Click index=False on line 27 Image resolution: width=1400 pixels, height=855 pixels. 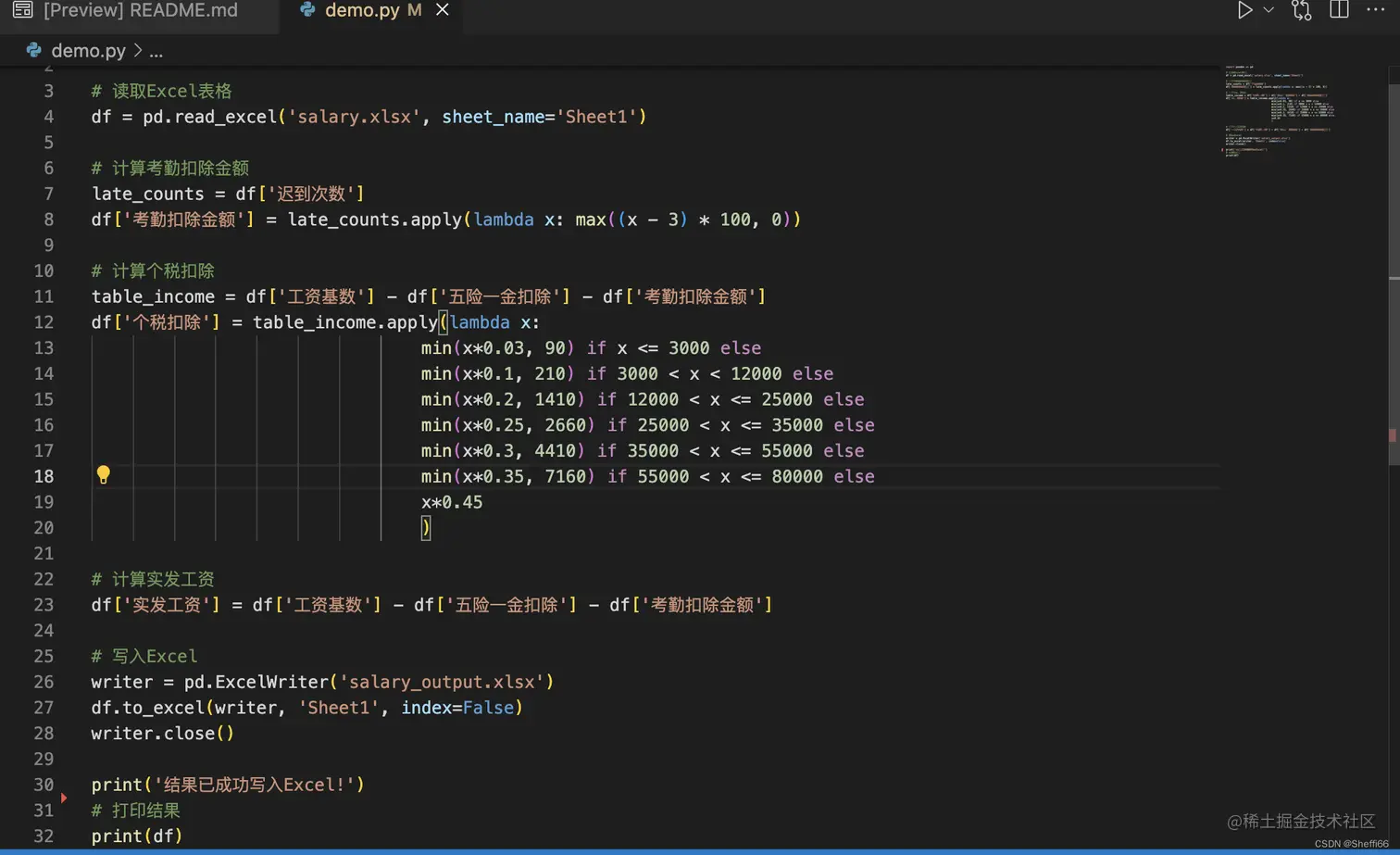tap(457, 708)
